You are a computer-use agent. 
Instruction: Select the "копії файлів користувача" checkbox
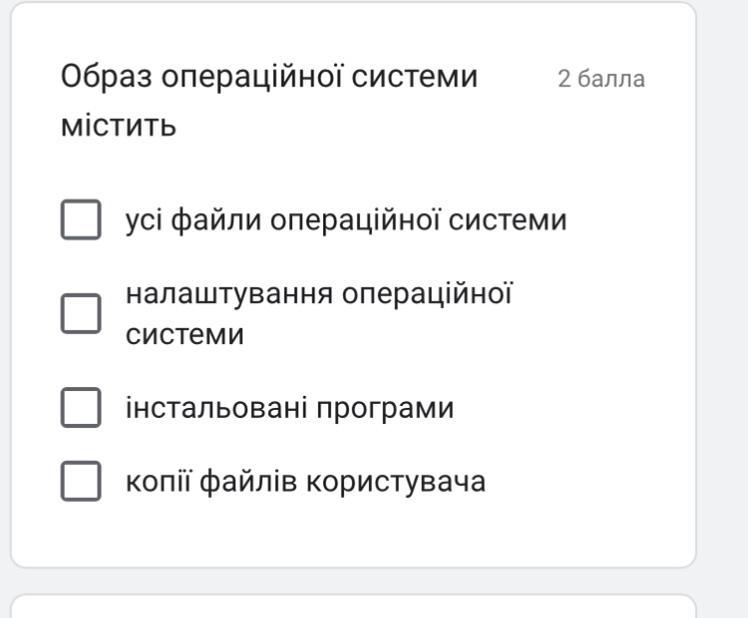coord(81,481)
